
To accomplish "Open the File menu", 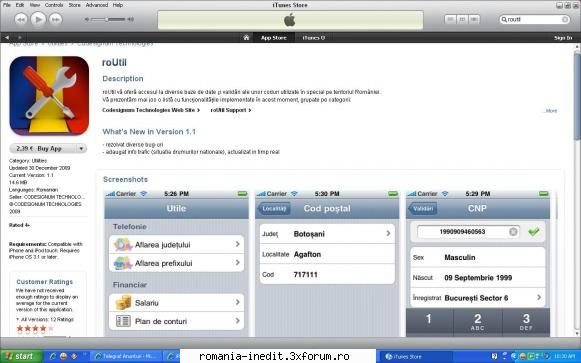I will click(7, 5).
